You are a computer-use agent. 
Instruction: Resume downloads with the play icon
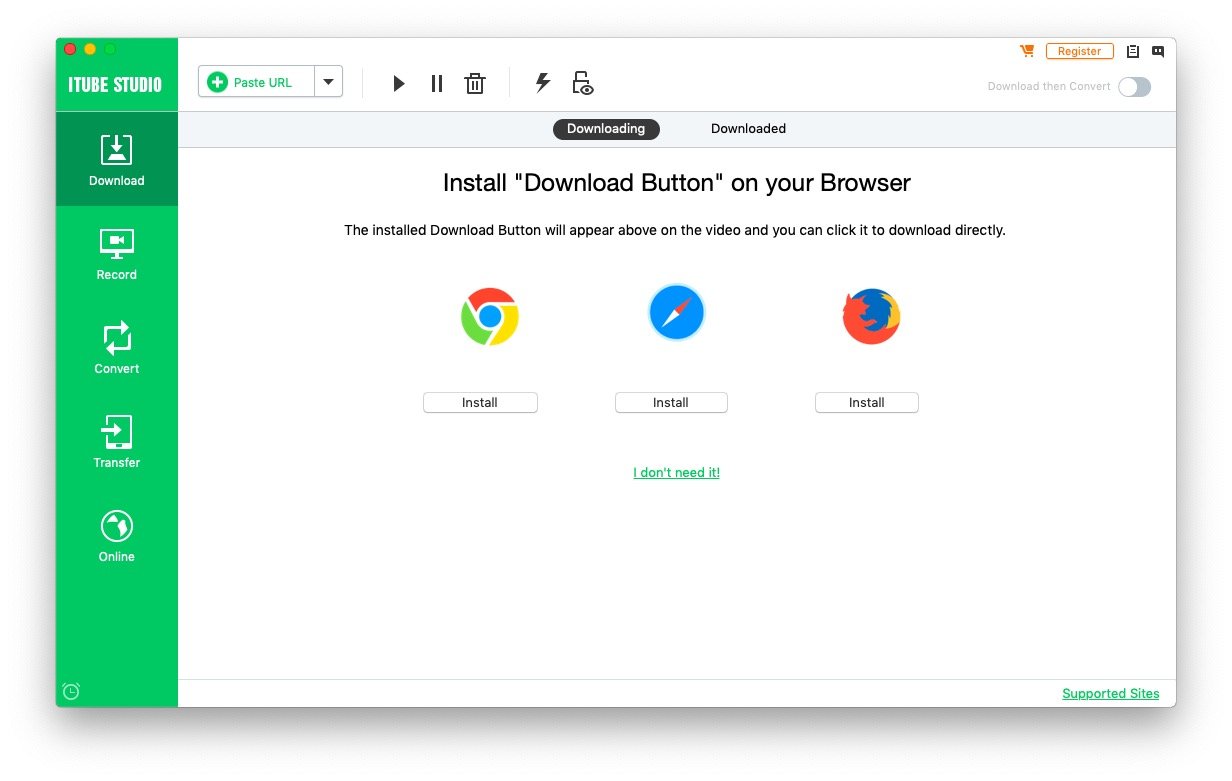pos(399,84)
